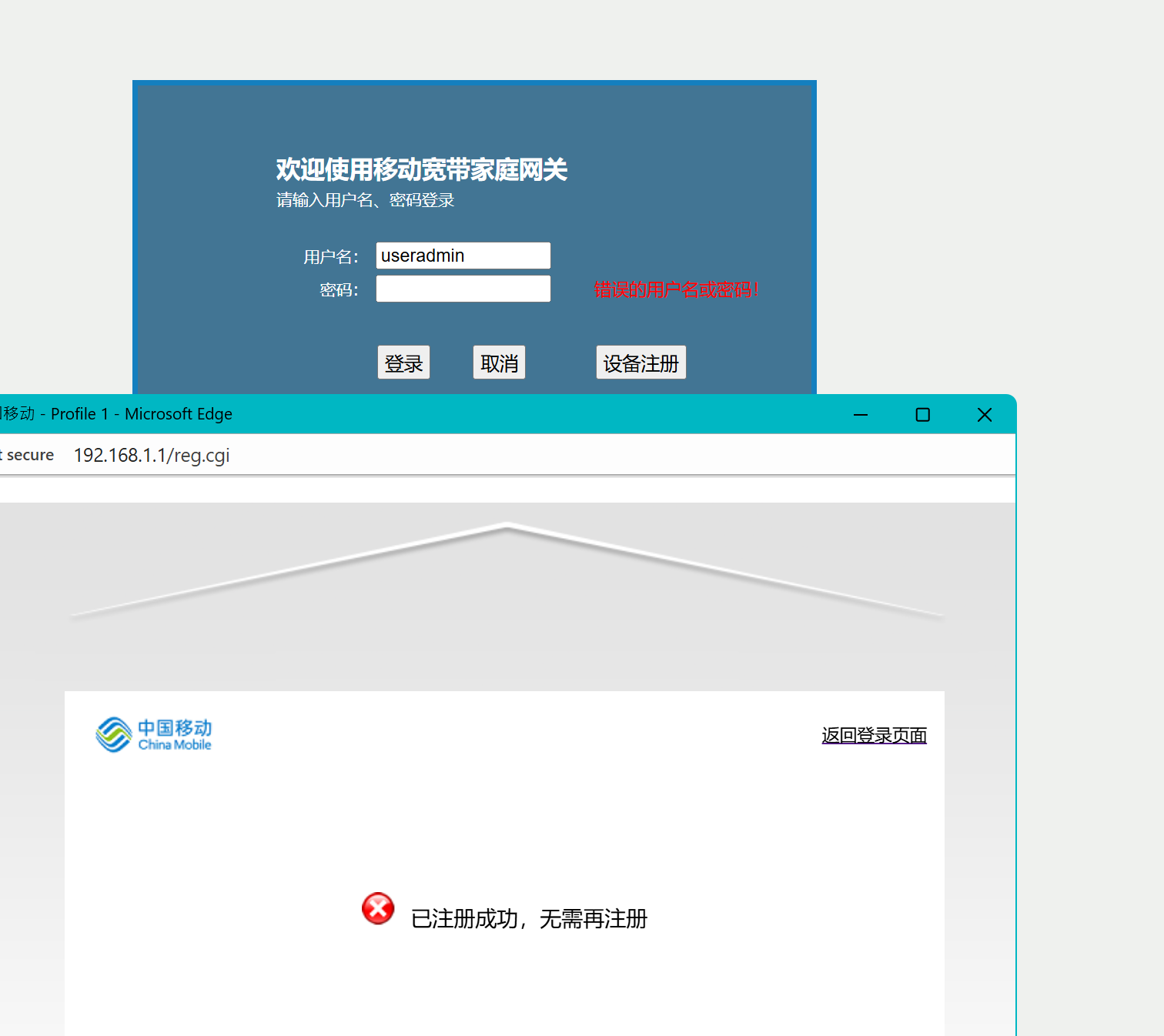This screenshot has height=1036, width=1164.
Task: Click the 用户名 label
Action: point(330,257)
